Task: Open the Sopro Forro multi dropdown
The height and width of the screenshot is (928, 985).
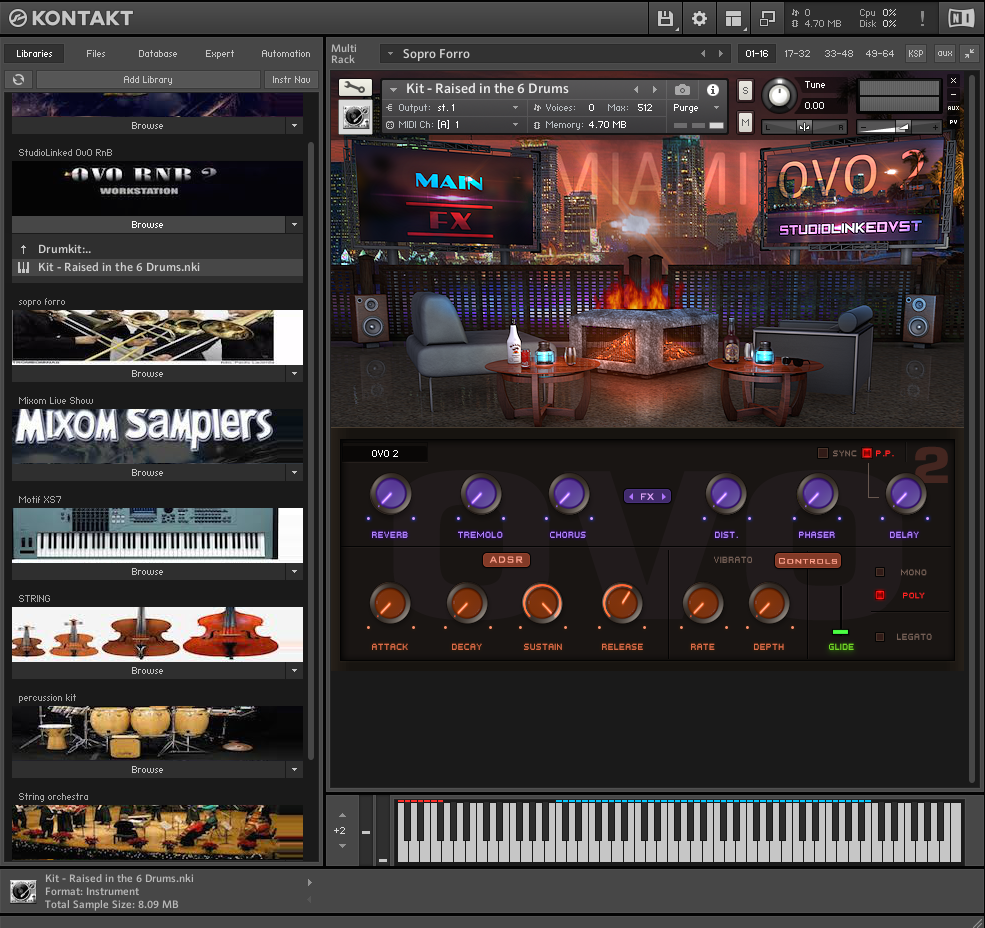Action: coord(390,54)
